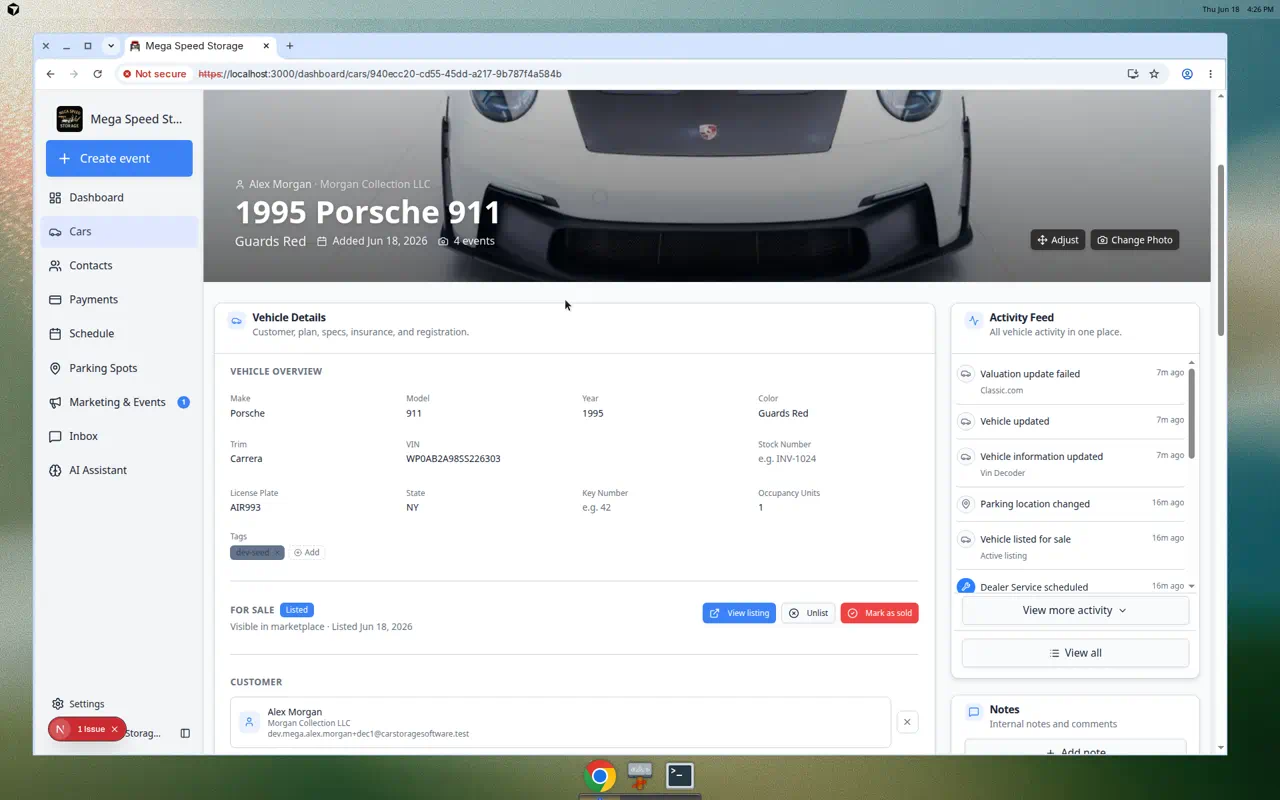1280x800 pixels.
Task: Open Settings in the sidebar
Action: pos(78,704)
